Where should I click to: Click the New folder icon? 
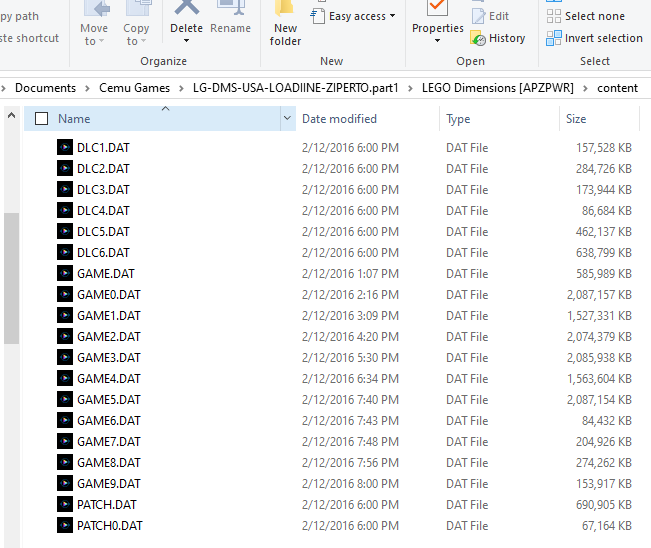[x=285, y=9]
